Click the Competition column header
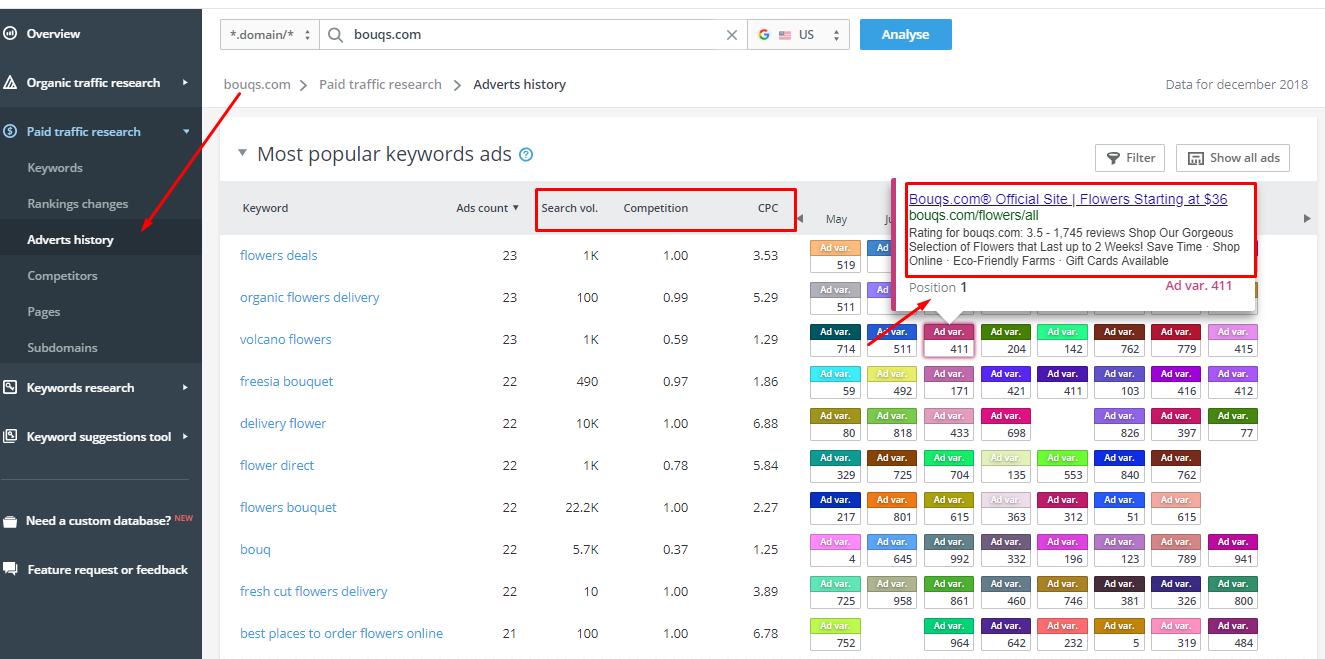This screenshot has height=659, width=1325. coord(656,208)
